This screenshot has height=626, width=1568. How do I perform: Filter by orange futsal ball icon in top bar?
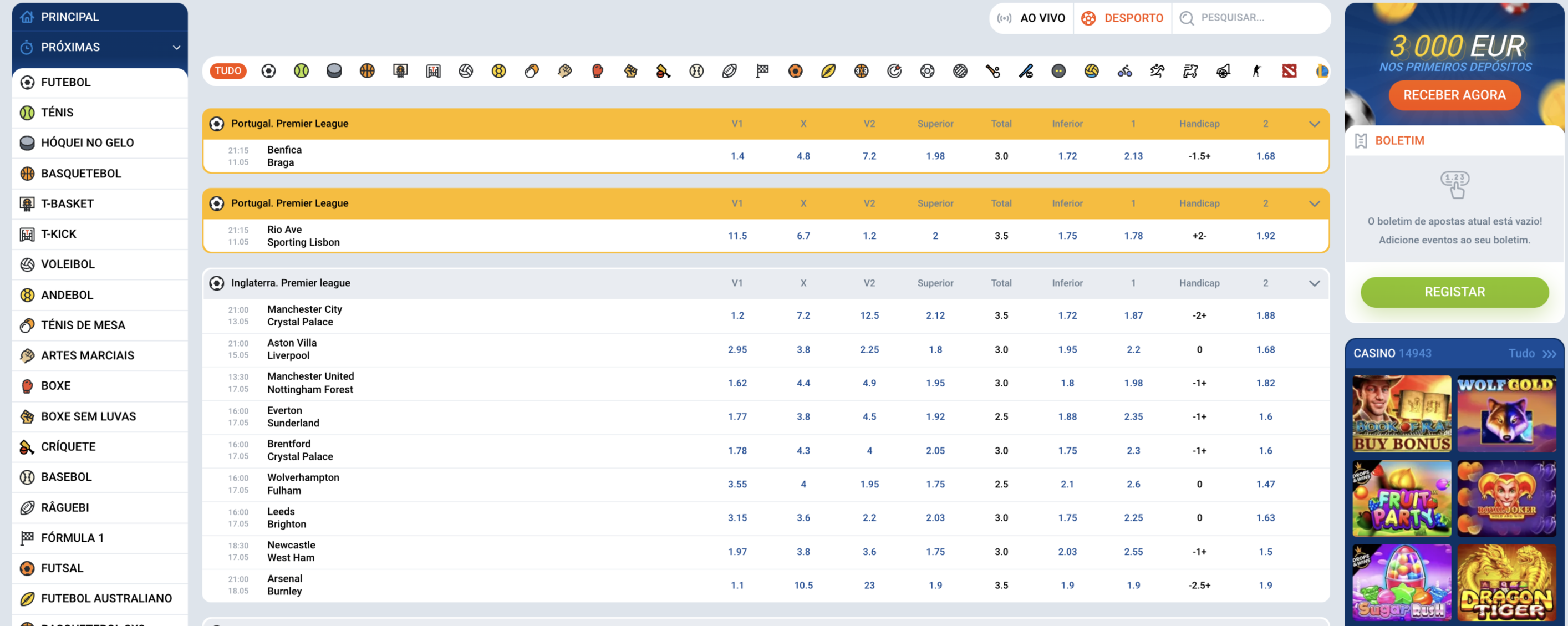(796, 70)
